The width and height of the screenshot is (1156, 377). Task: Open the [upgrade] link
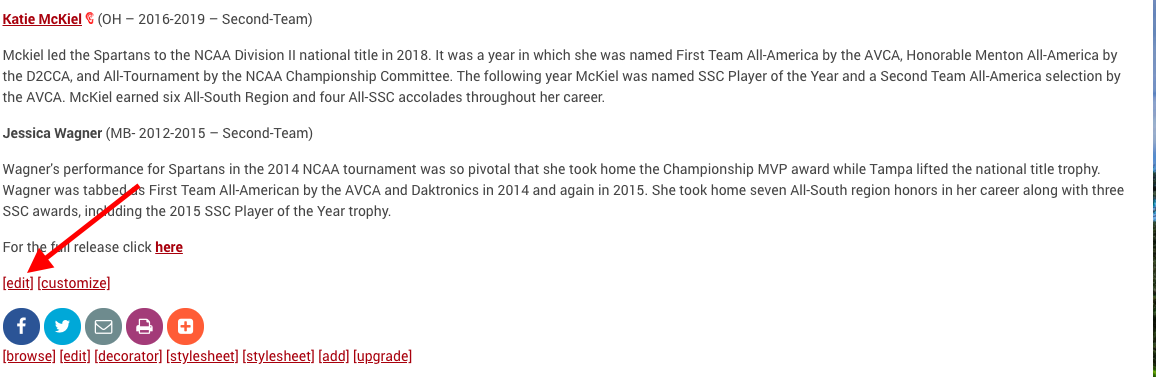tap(383, 356)
